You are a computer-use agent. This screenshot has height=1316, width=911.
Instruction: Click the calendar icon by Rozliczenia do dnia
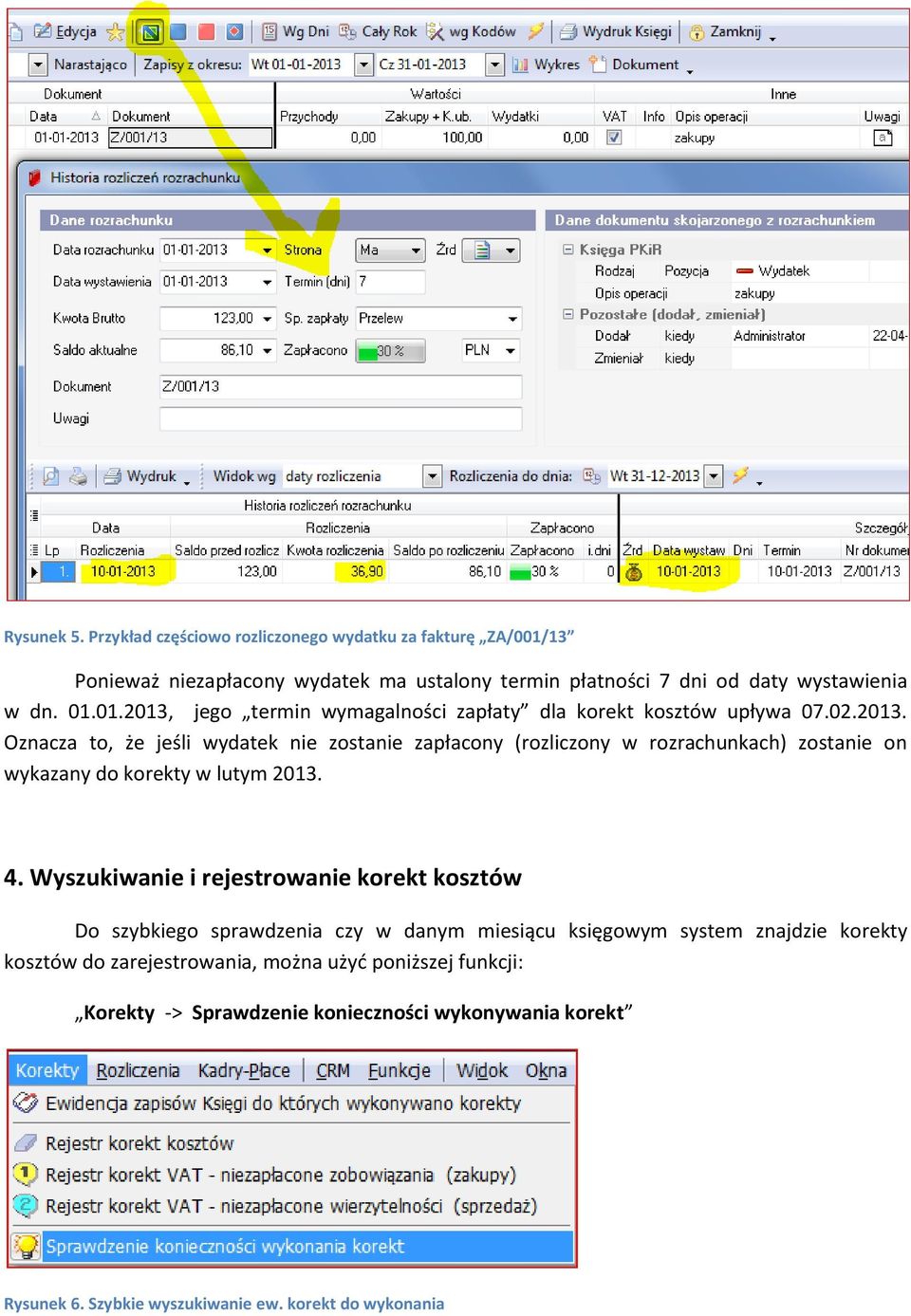[x=592, y=476]
